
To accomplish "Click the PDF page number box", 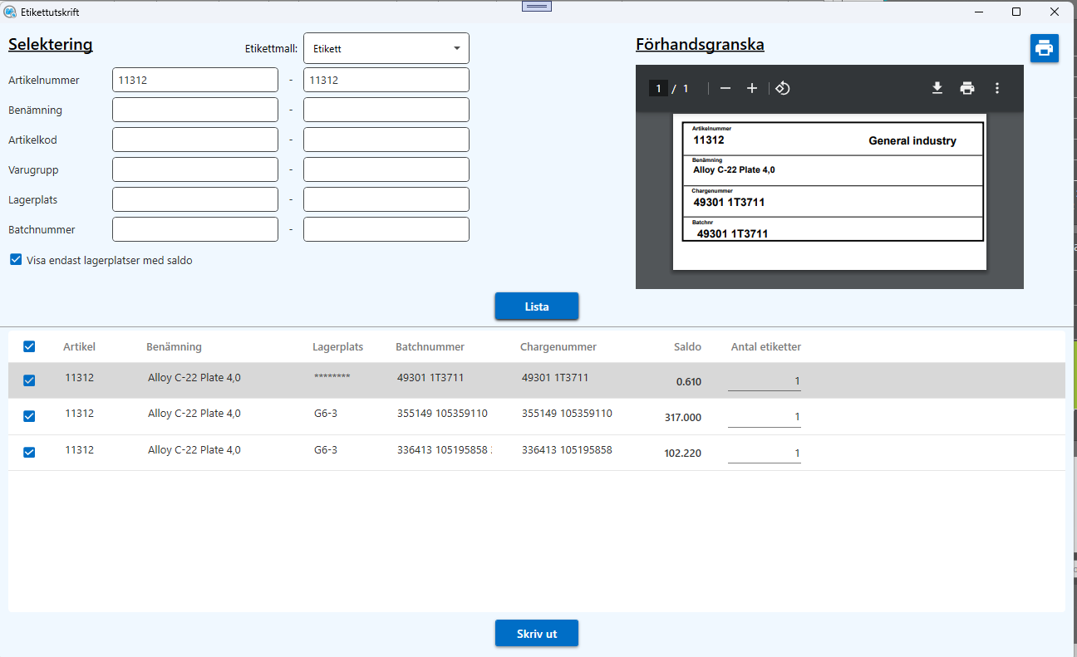I will pos(658,88).
